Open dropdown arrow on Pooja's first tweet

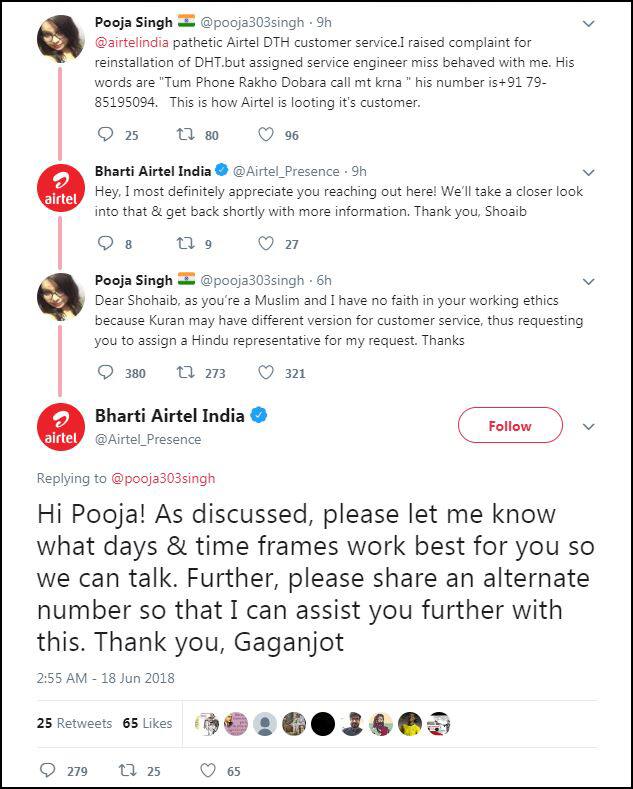coord(589,23)
